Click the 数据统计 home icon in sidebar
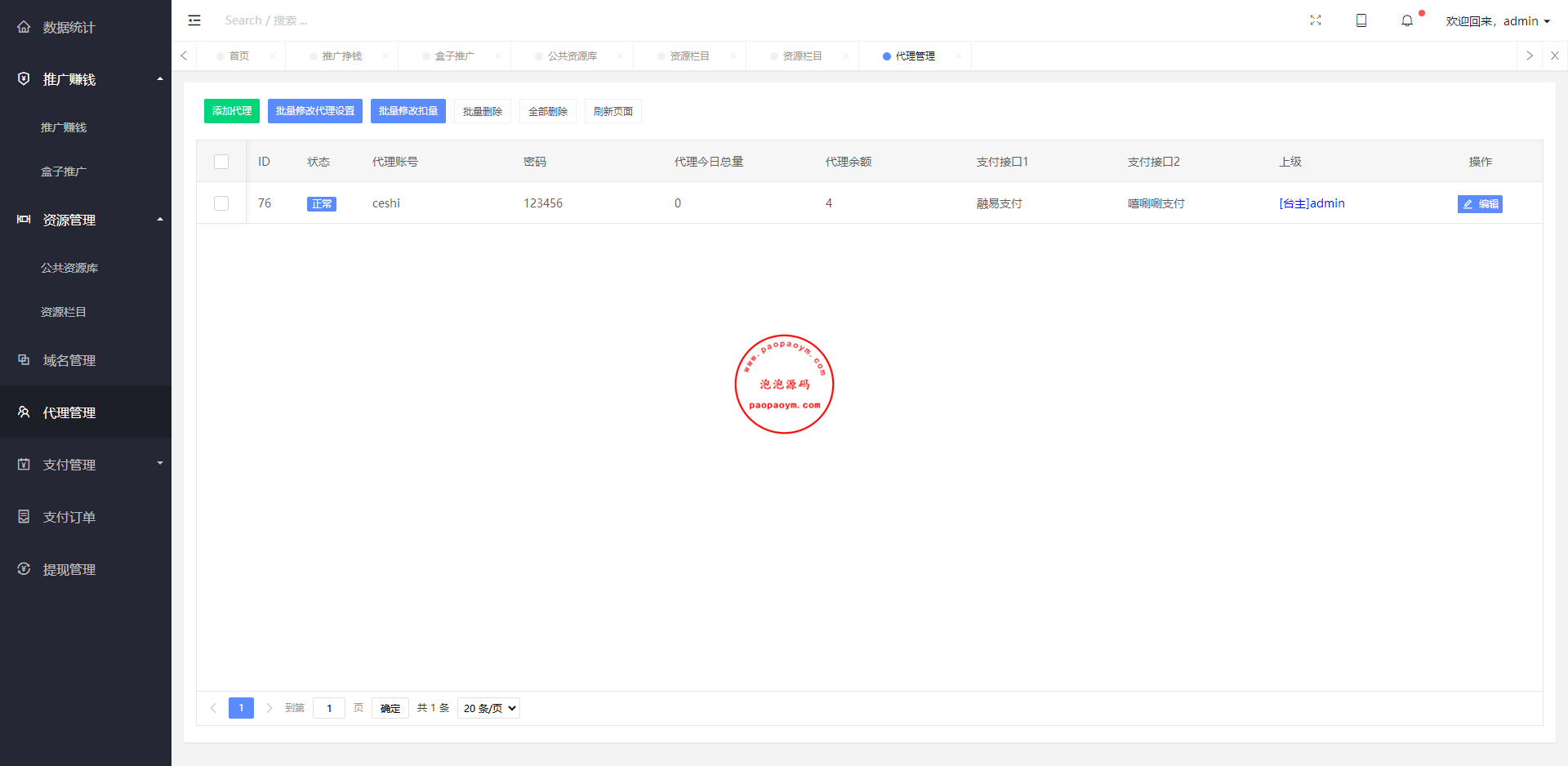 (x=24, y=27)
